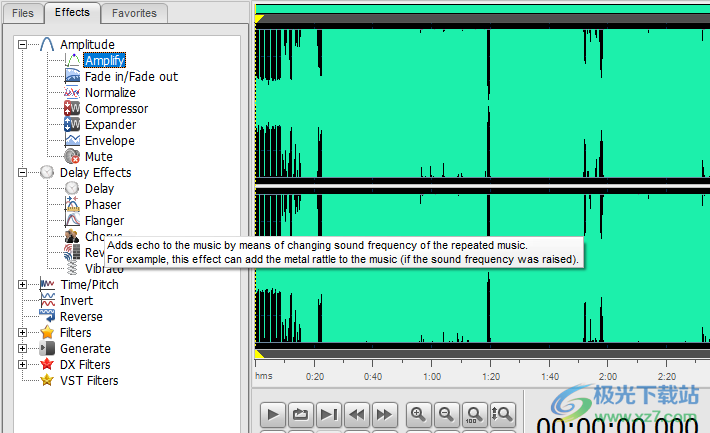Viewport: 710px width, 433px height.
Task: Choose the Normalize effect
Action: click(x=110, y=93)
